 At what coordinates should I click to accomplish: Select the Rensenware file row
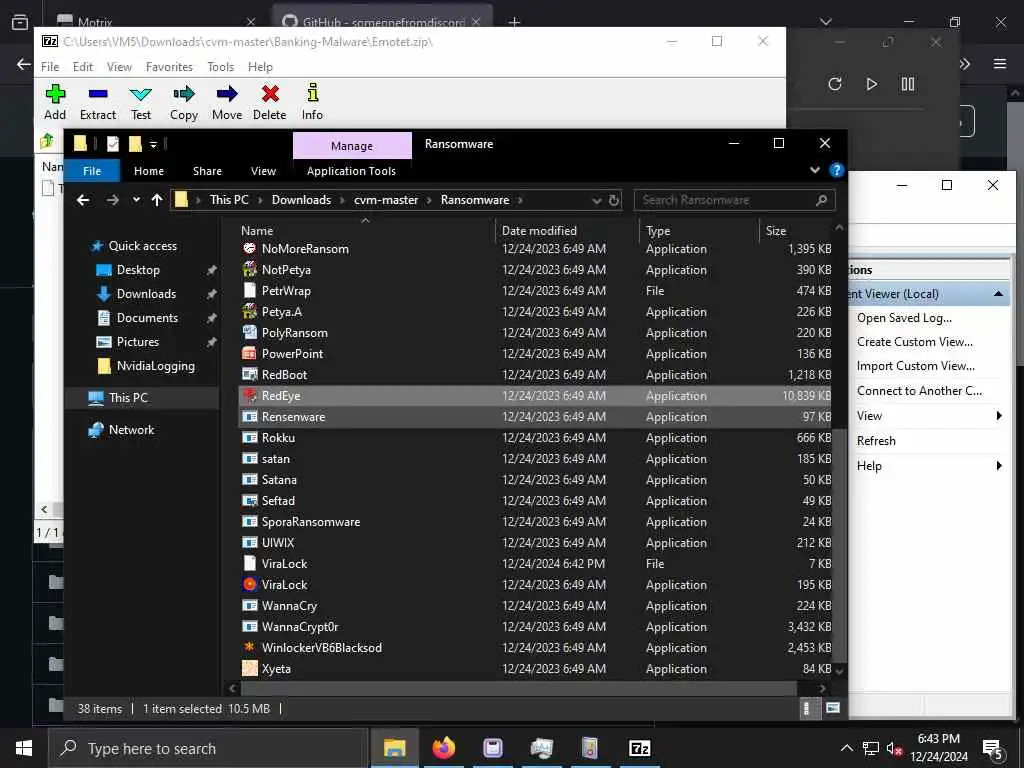(x=536, y=417)
